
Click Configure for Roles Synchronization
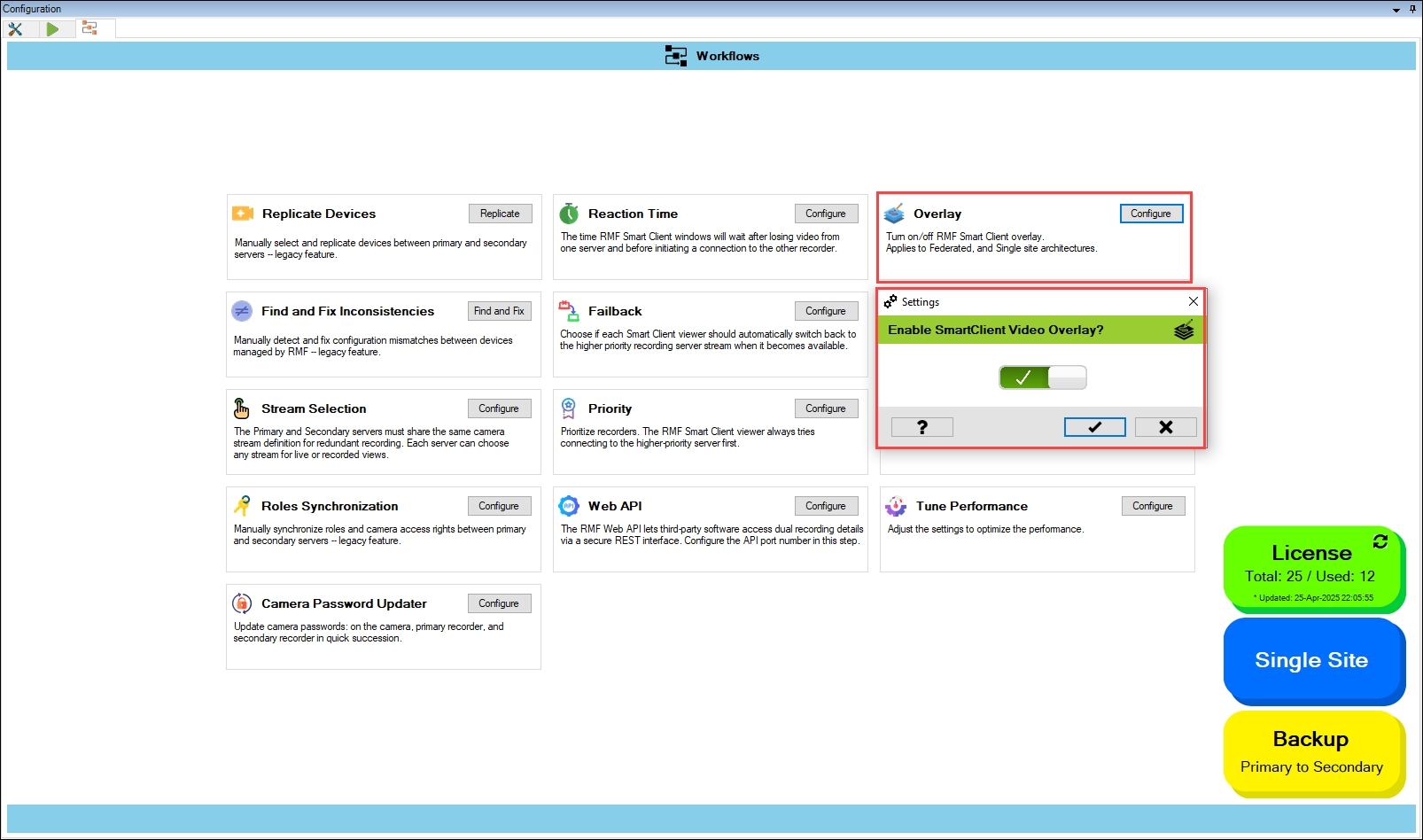tap(499, 506)
